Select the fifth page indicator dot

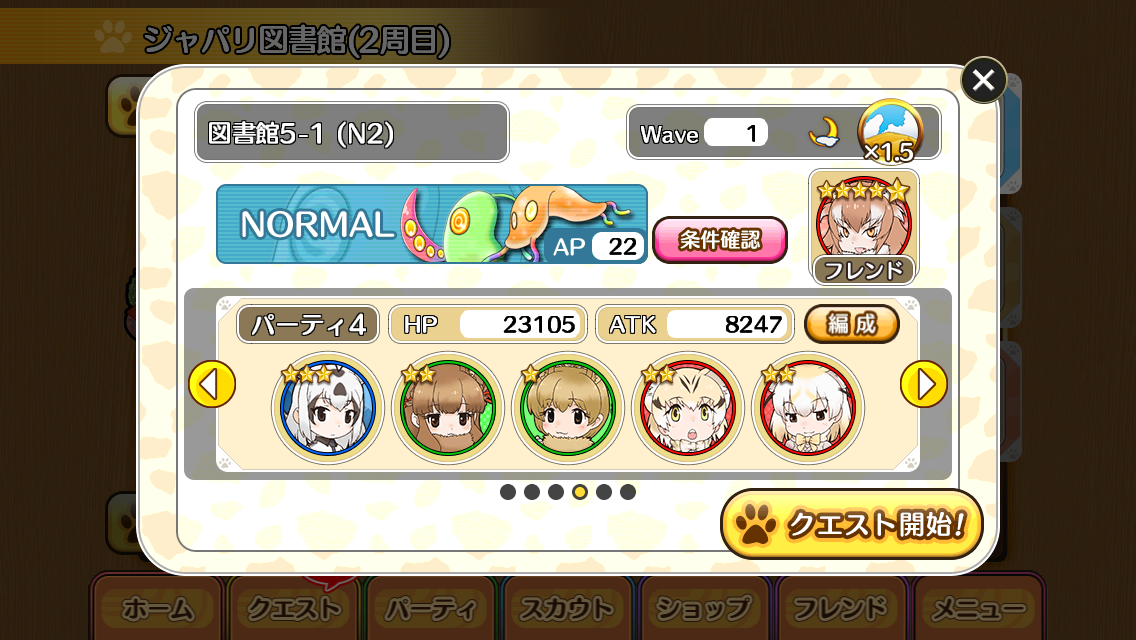point(604,492)
